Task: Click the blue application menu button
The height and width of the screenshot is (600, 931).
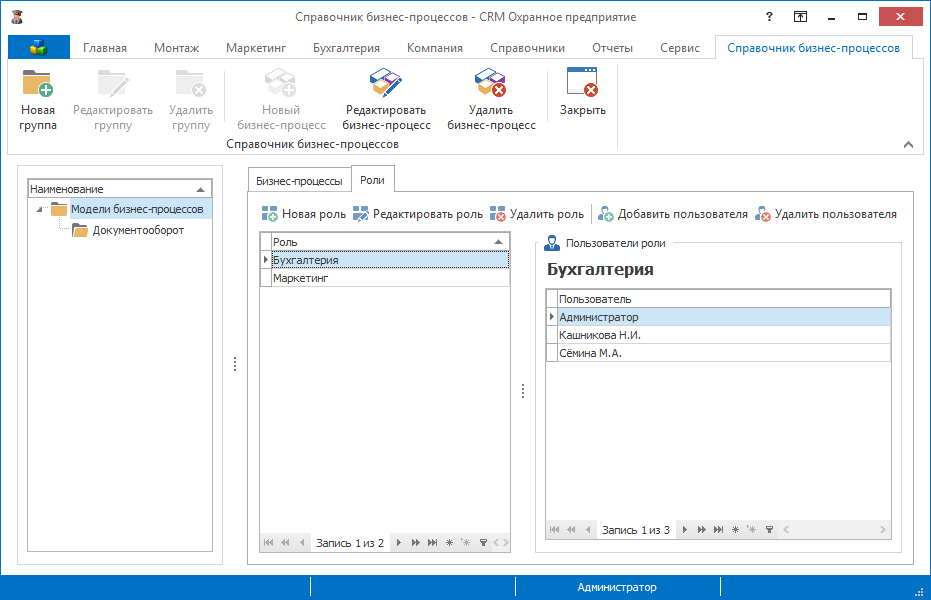Action: click(x=39, y=47)
